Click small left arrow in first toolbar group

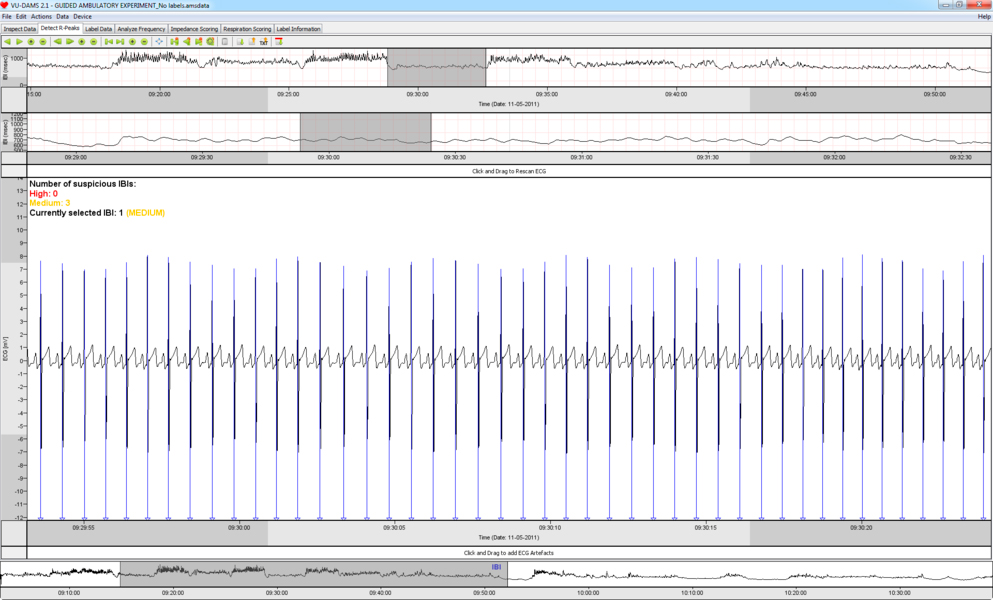click(8, 42)
